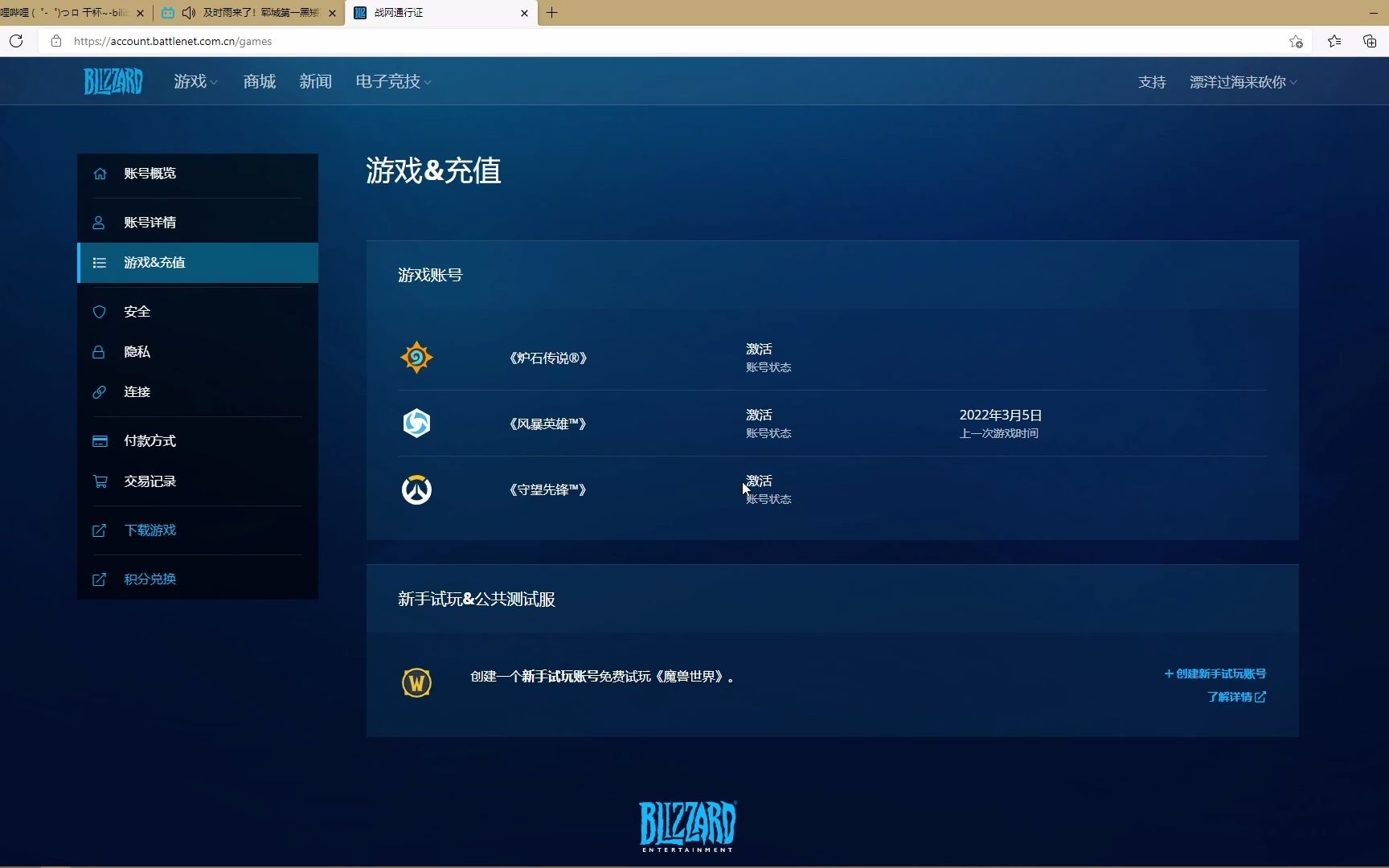The image size is (1389, 868).
Task: Follow the 积分兑换 link
Action: [x=150, y=579]
